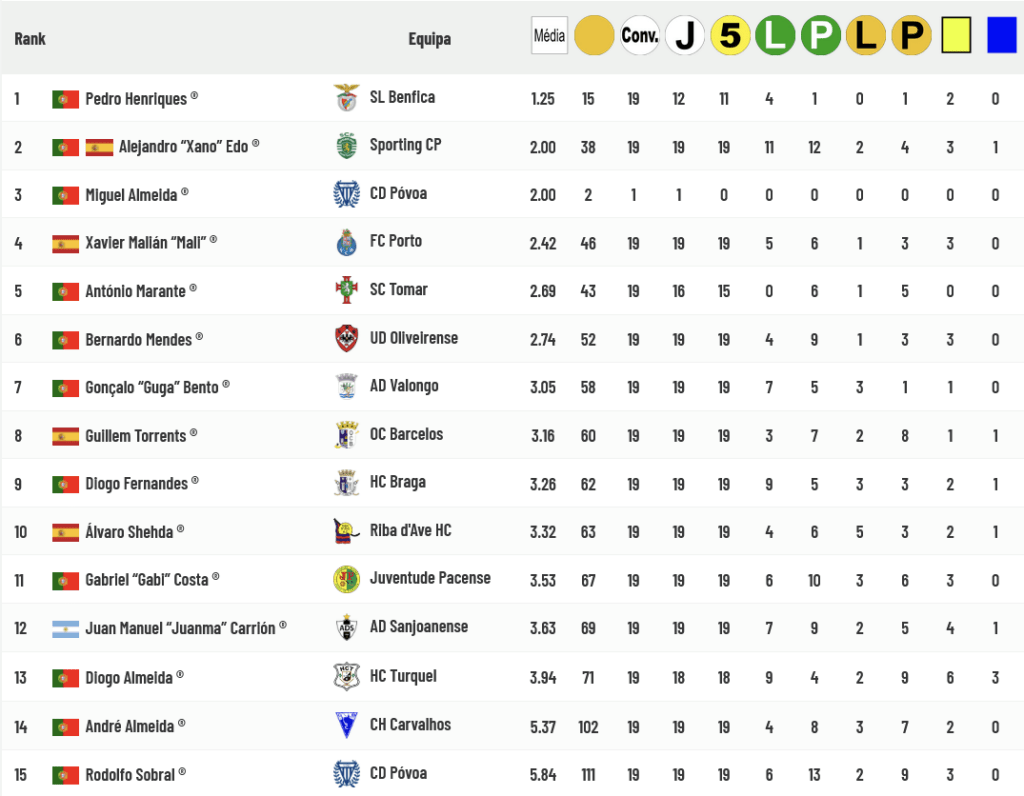Open Guillem Torrents player profile
The height and width of the screenshot is (796, 1024).
136,436
